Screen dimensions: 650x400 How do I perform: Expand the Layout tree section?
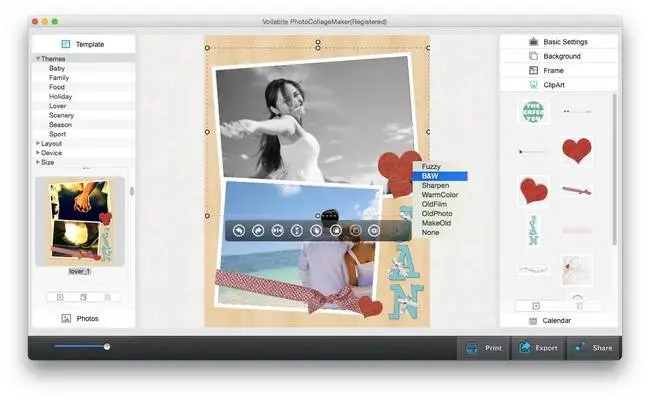38,143
